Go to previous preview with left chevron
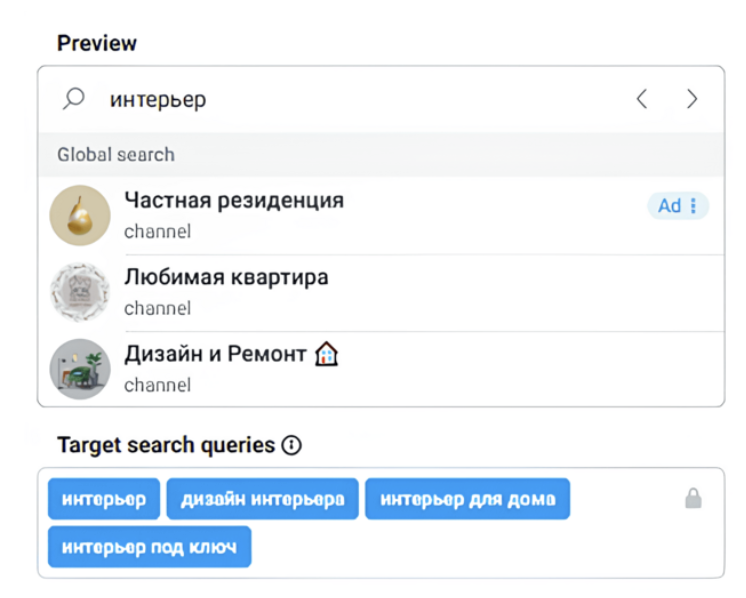Viewport: 746px width, 598px height. pos(642,99)
